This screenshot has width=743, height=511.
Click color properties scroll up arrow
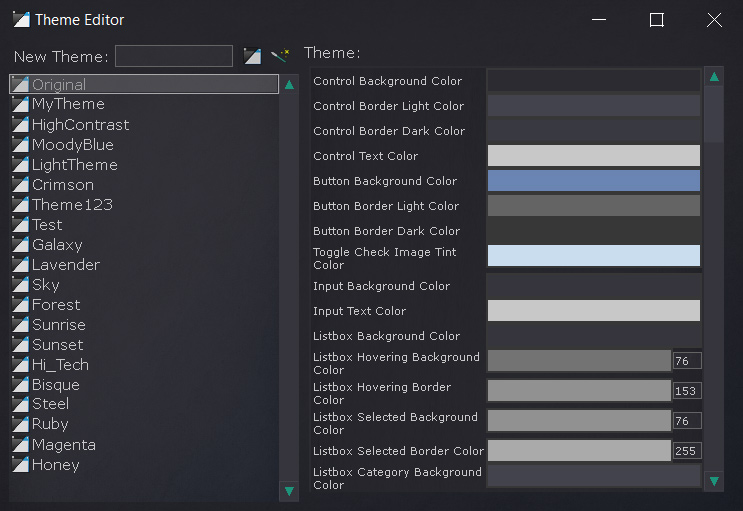tap(714, 77)
